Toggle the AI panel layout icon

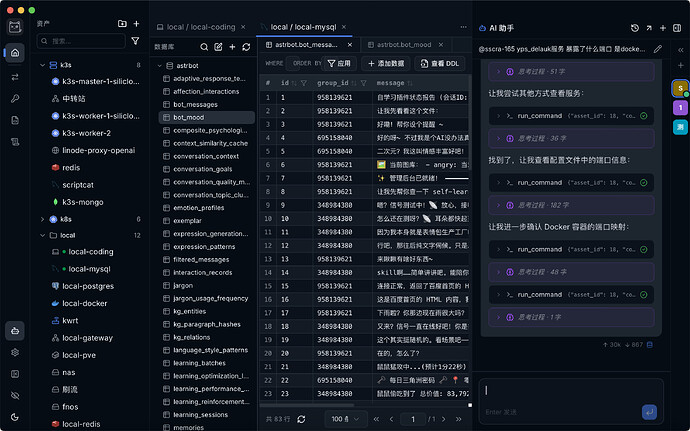[677, 28]
